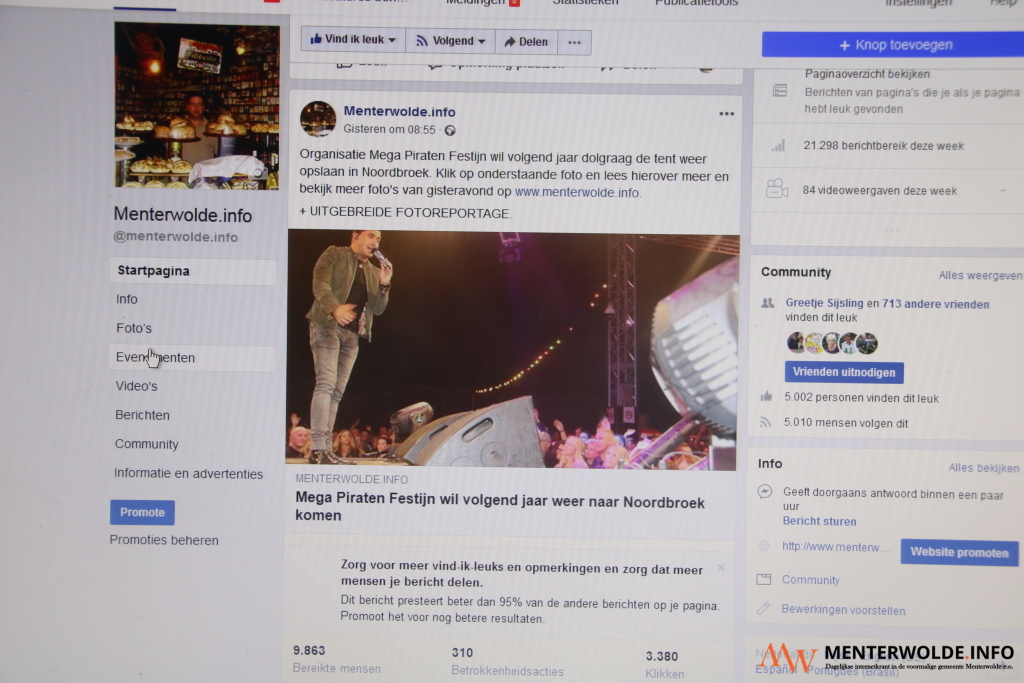The width and height of the screenshot is (1024, 683).
Task: Click the row of friend avatars
Action: tap(832, 343)
